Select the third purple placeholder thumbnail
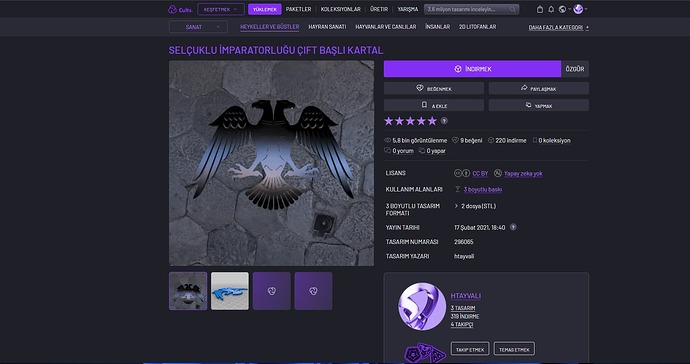The width and height of the screenshot is (690, 364). point(272,291)
